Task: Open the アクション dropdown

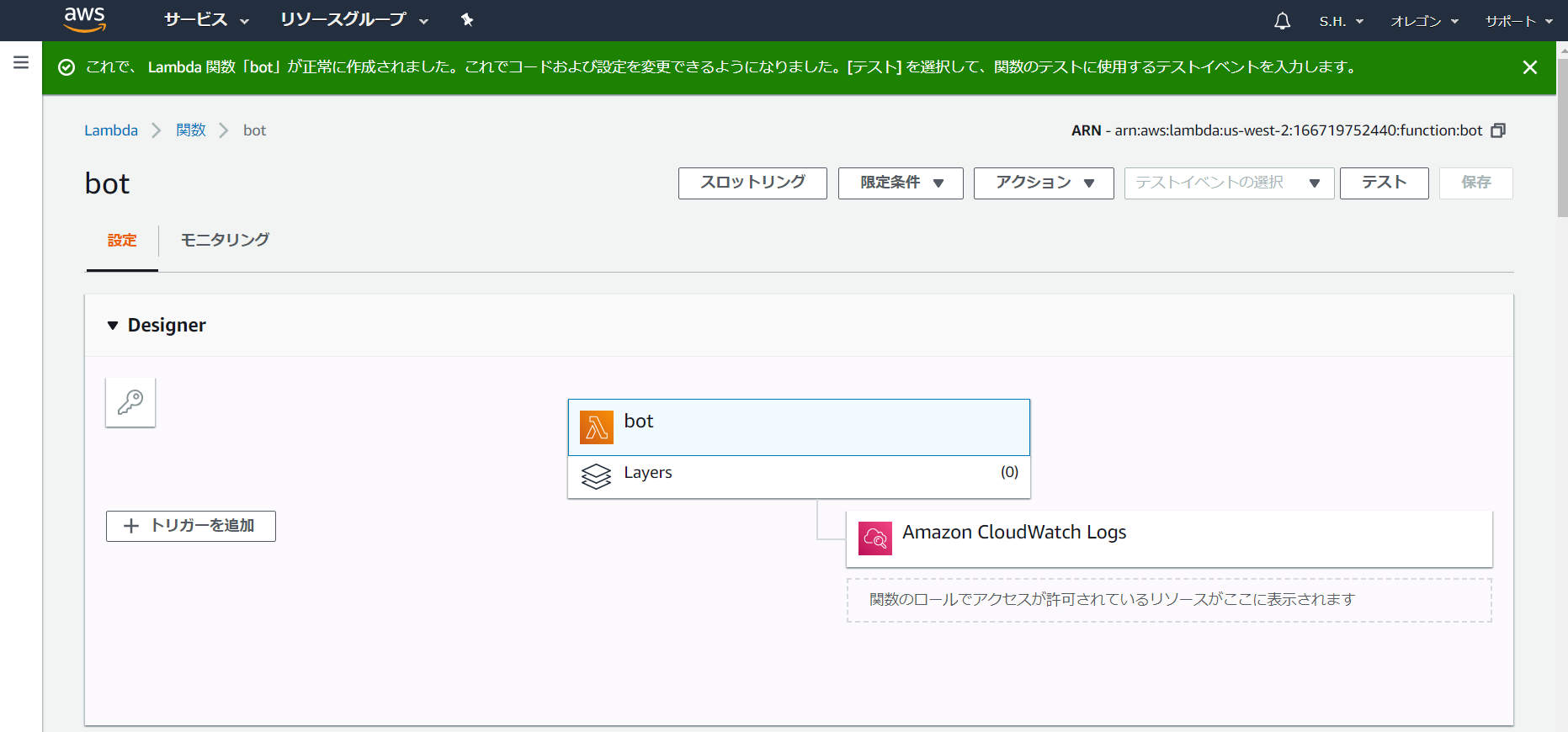Action: 1044,183
